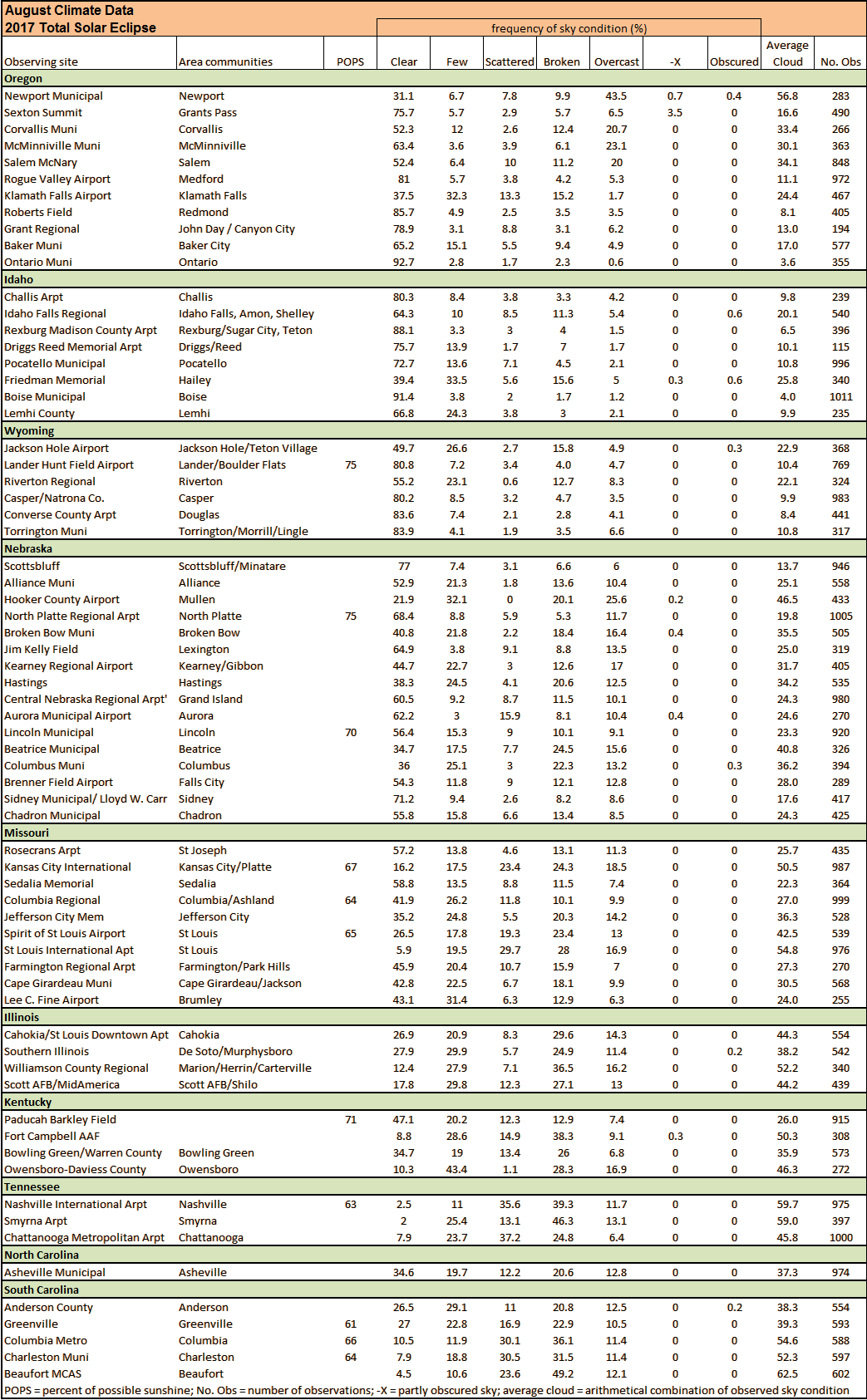Select the POPS column header
Screen dimensions: 867x1400
pos(350,61)
